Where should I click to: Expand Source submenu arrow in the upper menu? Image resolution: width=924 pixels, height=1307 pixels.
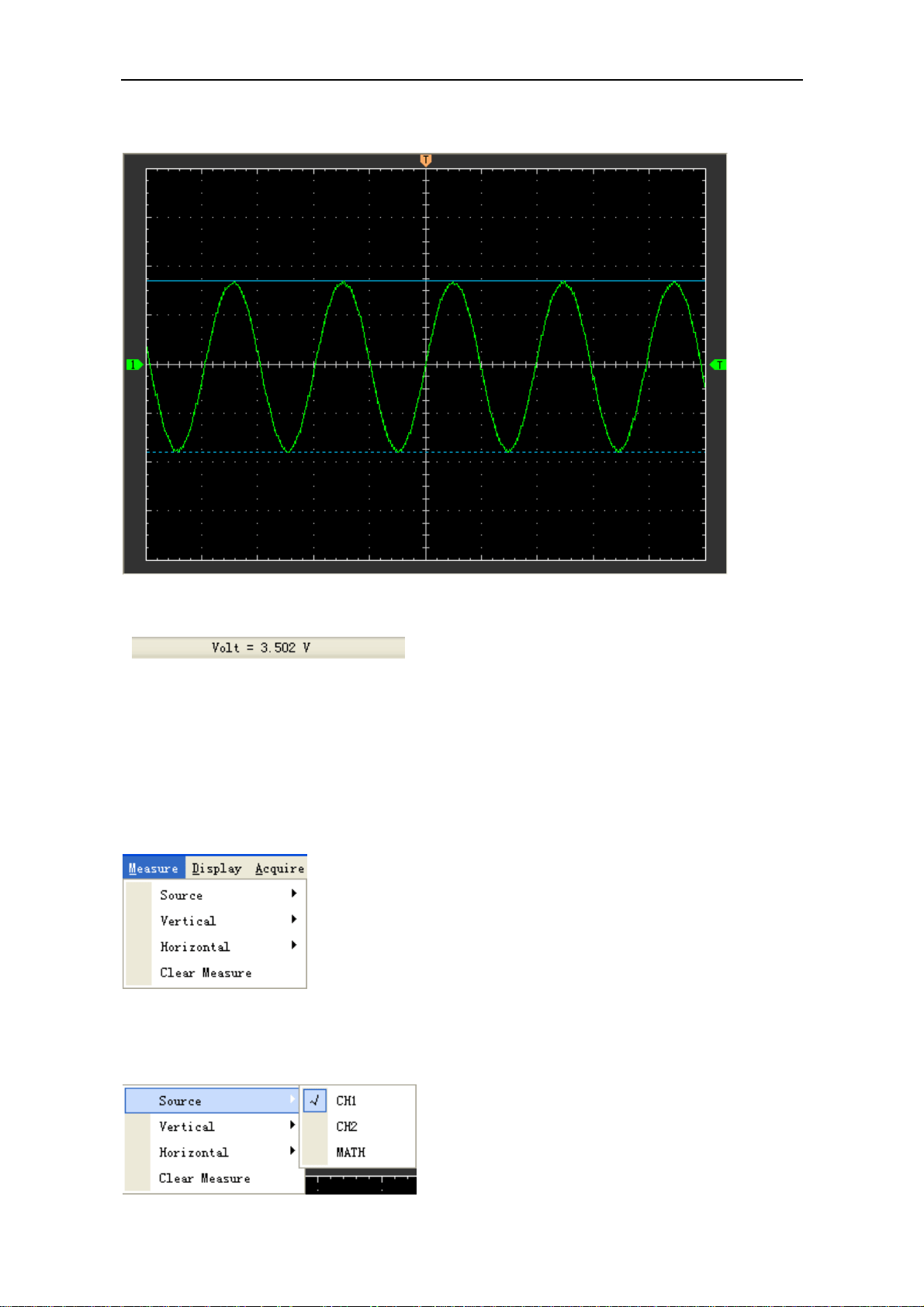click(294, 894)
